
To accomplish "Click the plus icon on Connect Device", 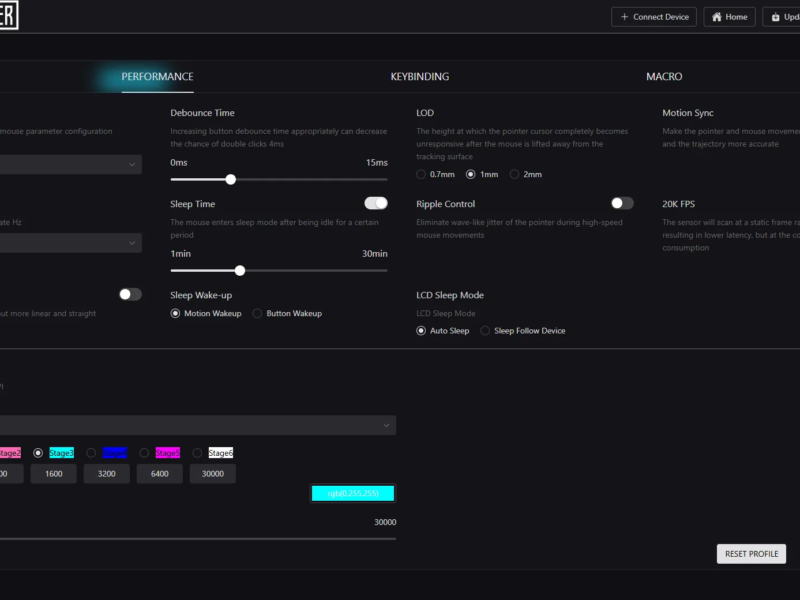I will point(624,17).
